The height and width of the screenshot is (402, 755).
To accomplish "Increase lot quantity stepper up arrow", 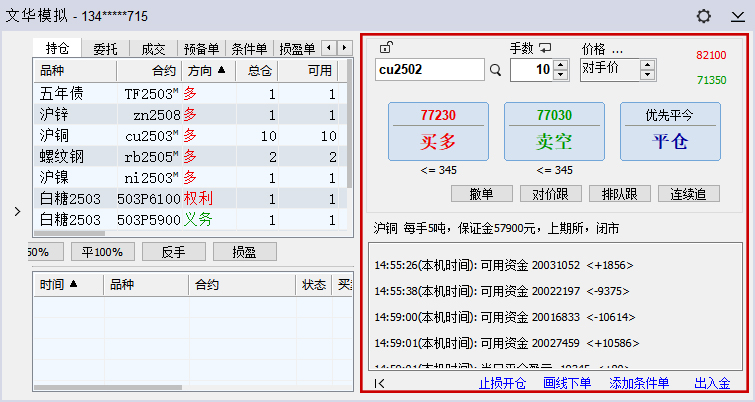I will 560,65.
